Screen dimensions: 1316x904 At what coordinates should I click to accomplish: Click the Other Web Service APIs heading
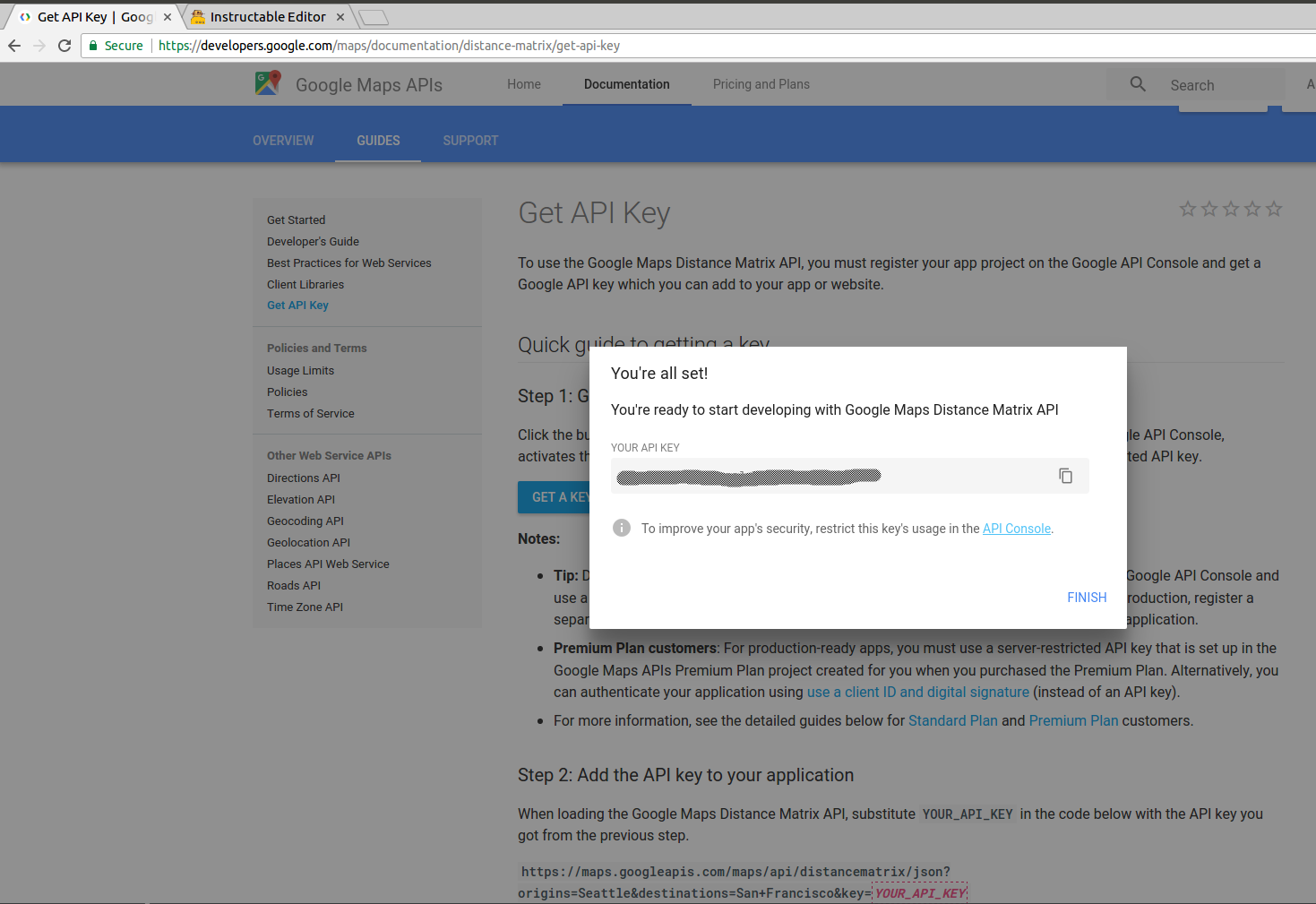(x=329, y=456)
